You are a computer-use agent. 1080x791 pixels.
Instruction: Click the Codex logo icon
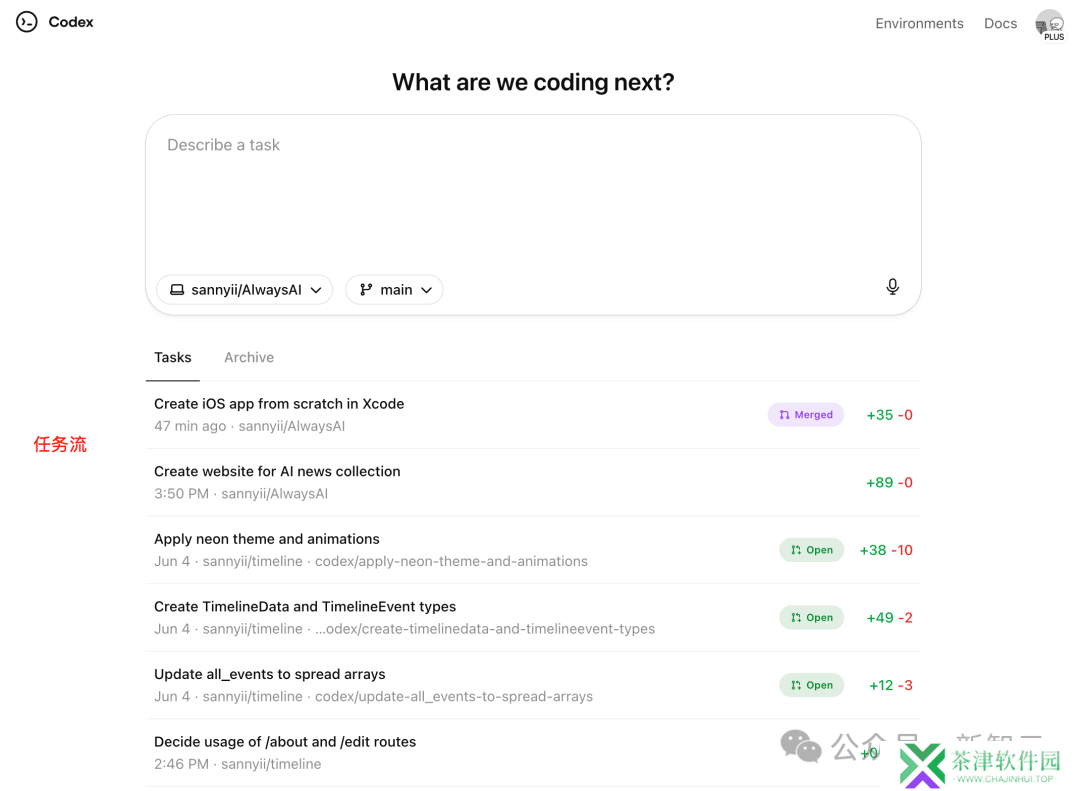[x=27, y=22]
